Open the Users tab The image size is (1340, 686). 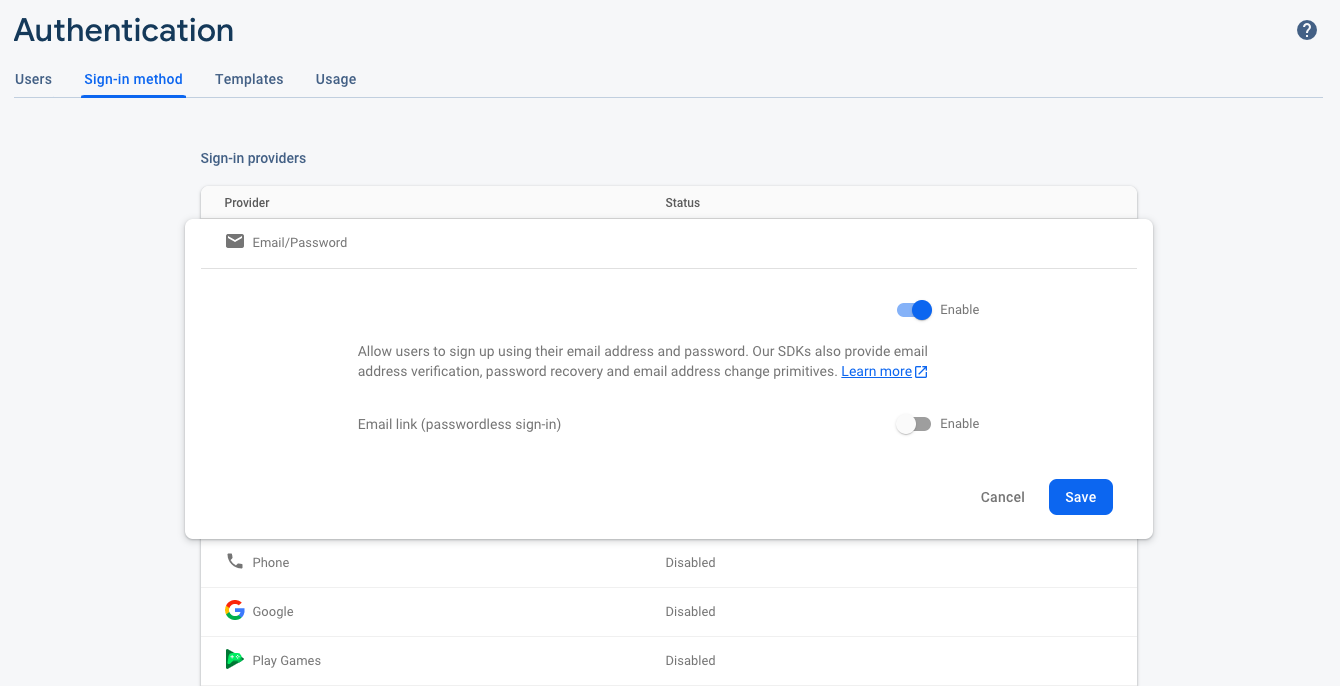[33, 79]
